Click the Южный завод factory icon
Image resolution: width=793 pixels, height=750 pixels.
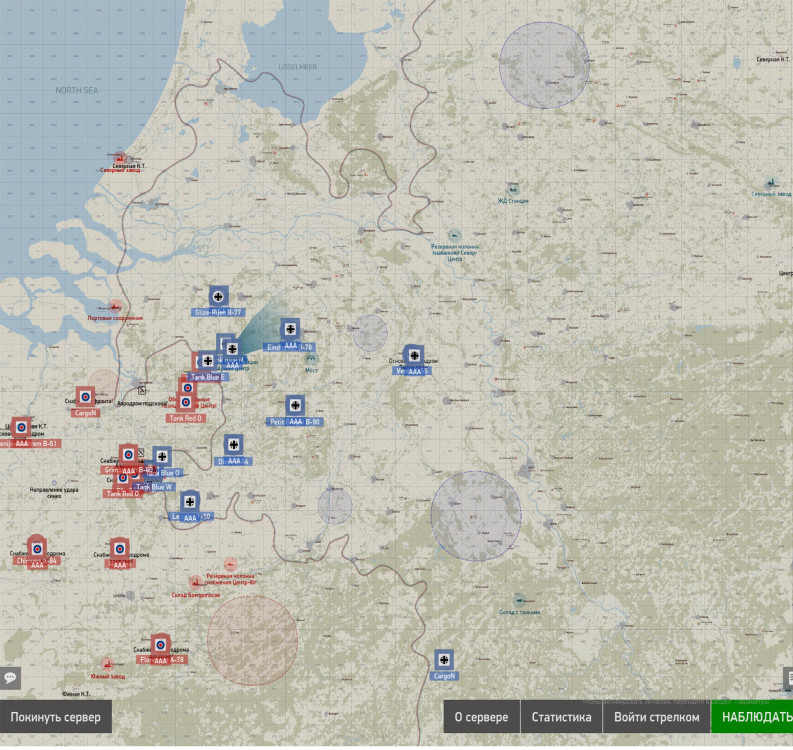(x=107, y=665)
